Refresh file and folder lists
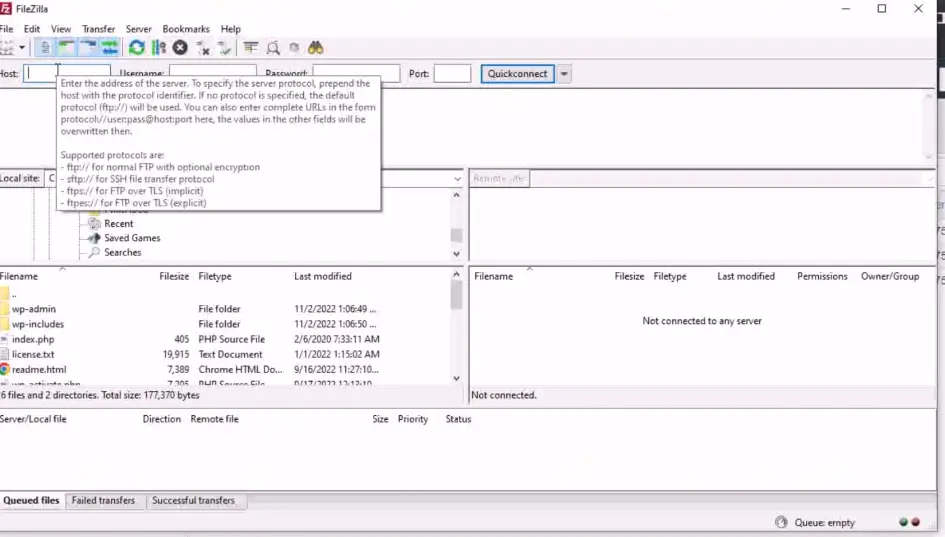 [137, 48]
